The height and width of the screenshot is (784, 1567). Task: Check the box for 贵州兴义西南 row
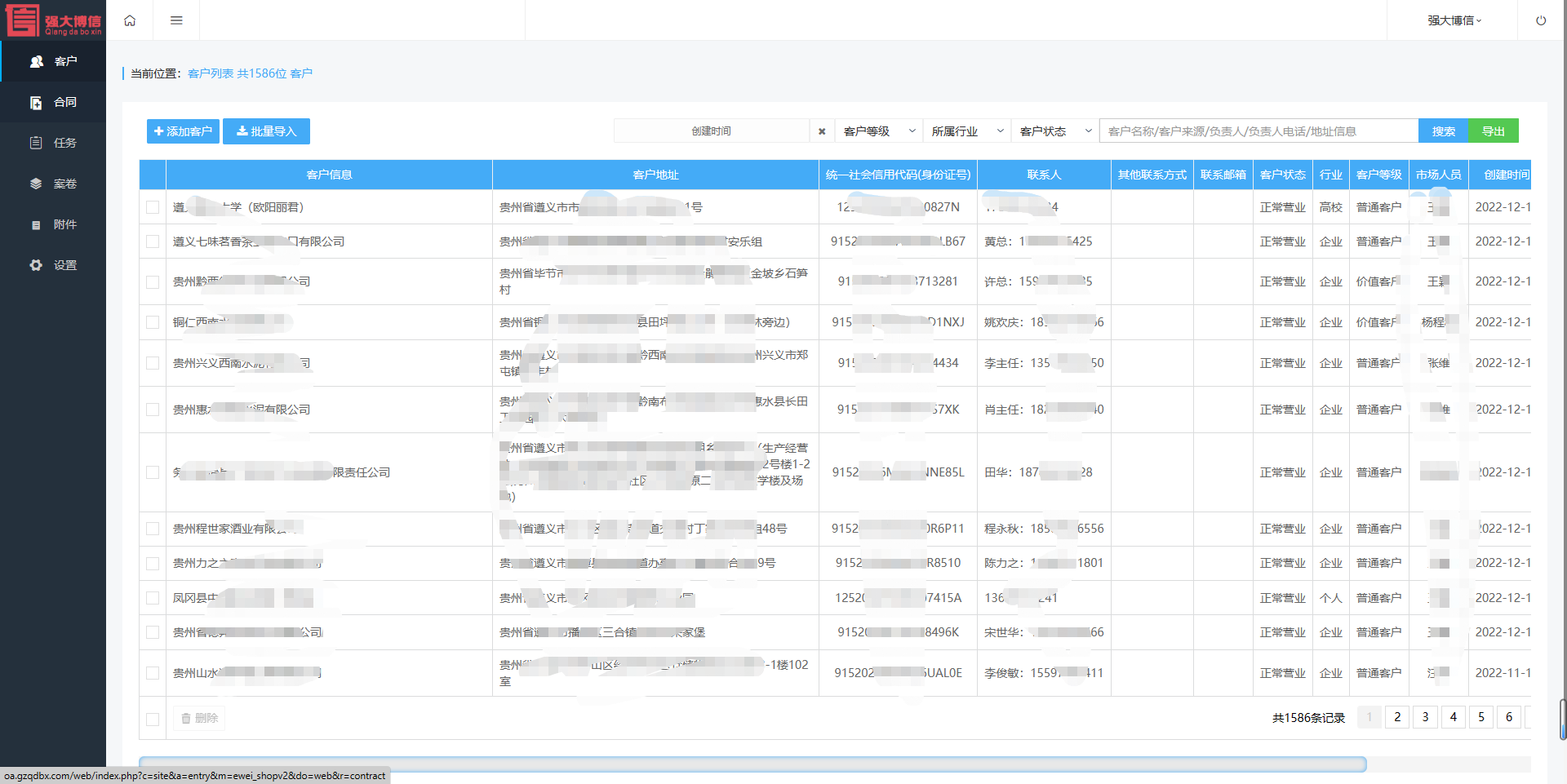[153, 363]
